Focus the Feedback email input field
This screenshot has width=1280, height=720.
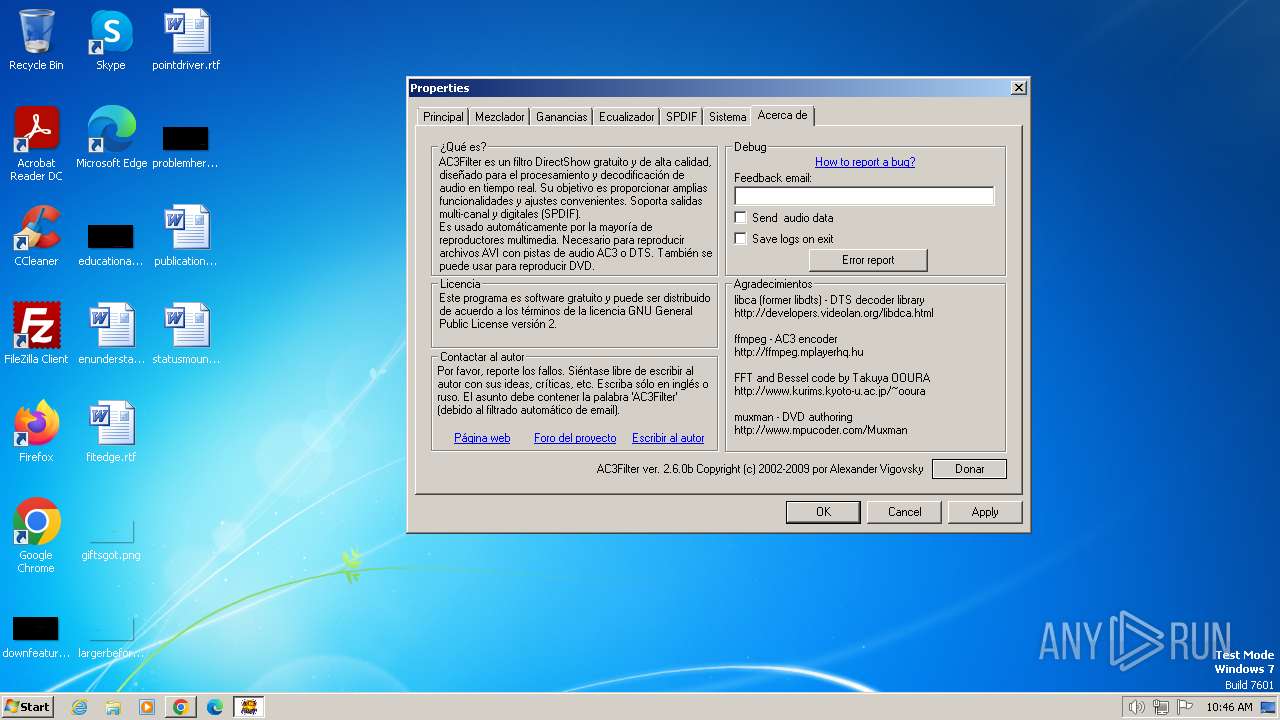pyautogui.click(x=864, y=196)
